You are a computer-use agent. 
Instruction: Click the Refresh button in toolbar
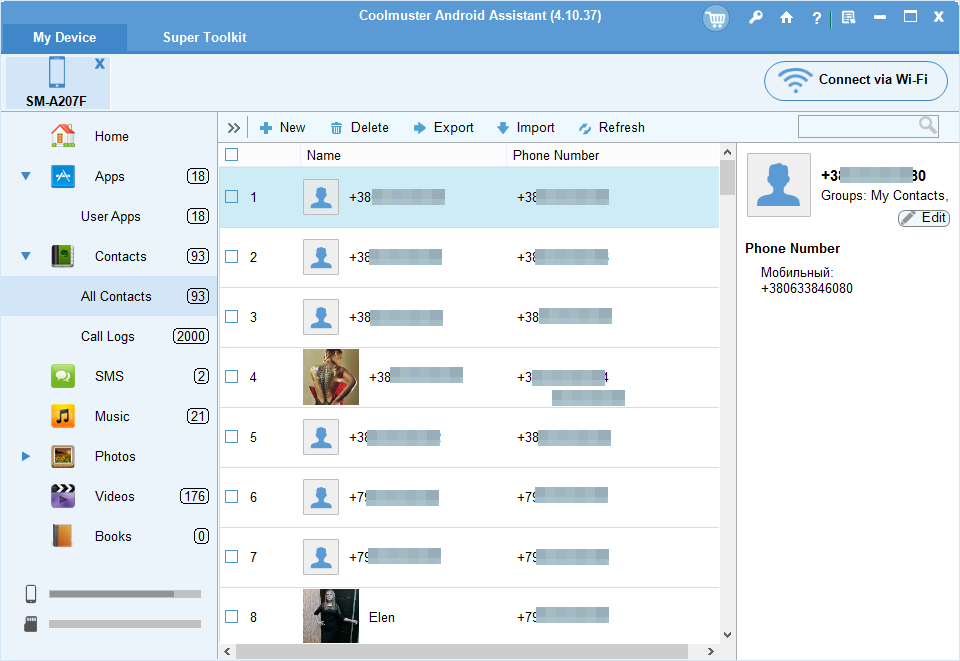tap(611, 127)
